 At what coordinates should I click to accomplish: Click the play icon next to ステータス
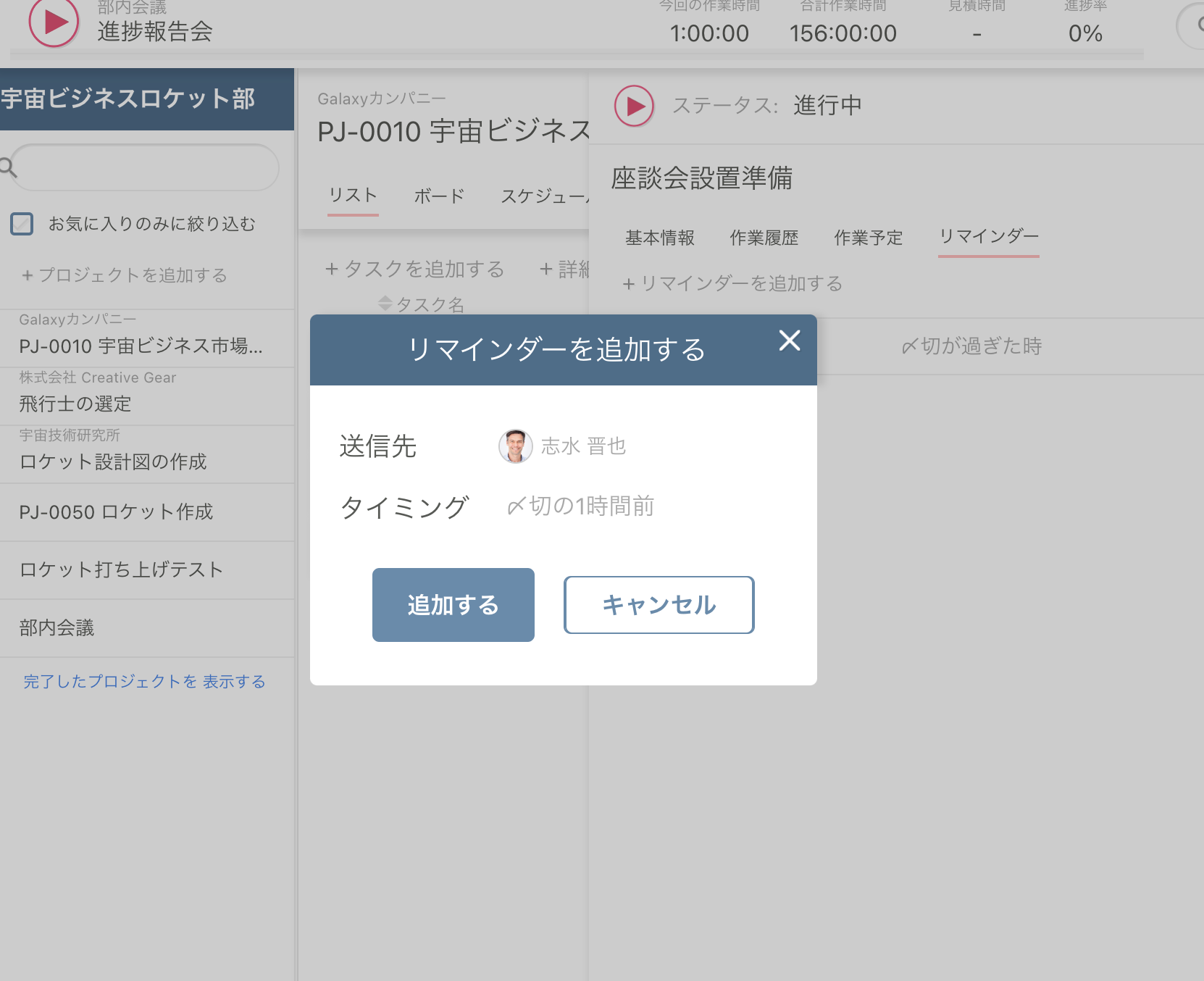pos(633,105)
